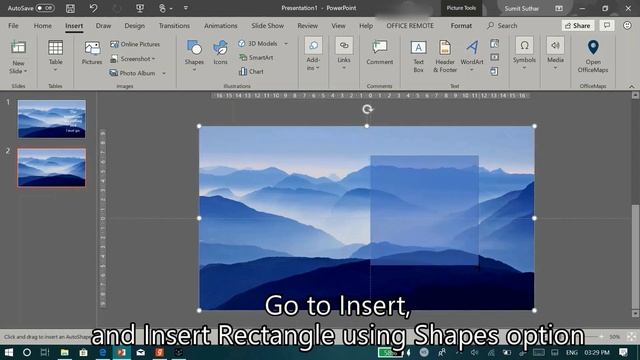Click the Windows Start button
Screen dimensions: 640x360
click(x=9, y=352)
